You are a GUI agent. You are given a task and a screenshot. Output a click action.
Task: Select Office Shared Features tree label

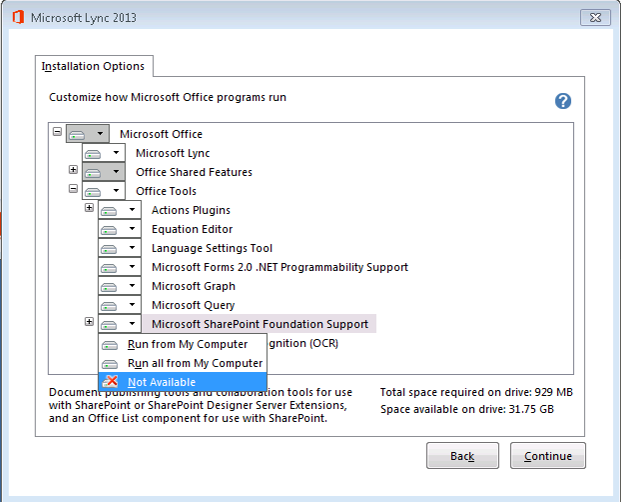[x=194, y=172]
